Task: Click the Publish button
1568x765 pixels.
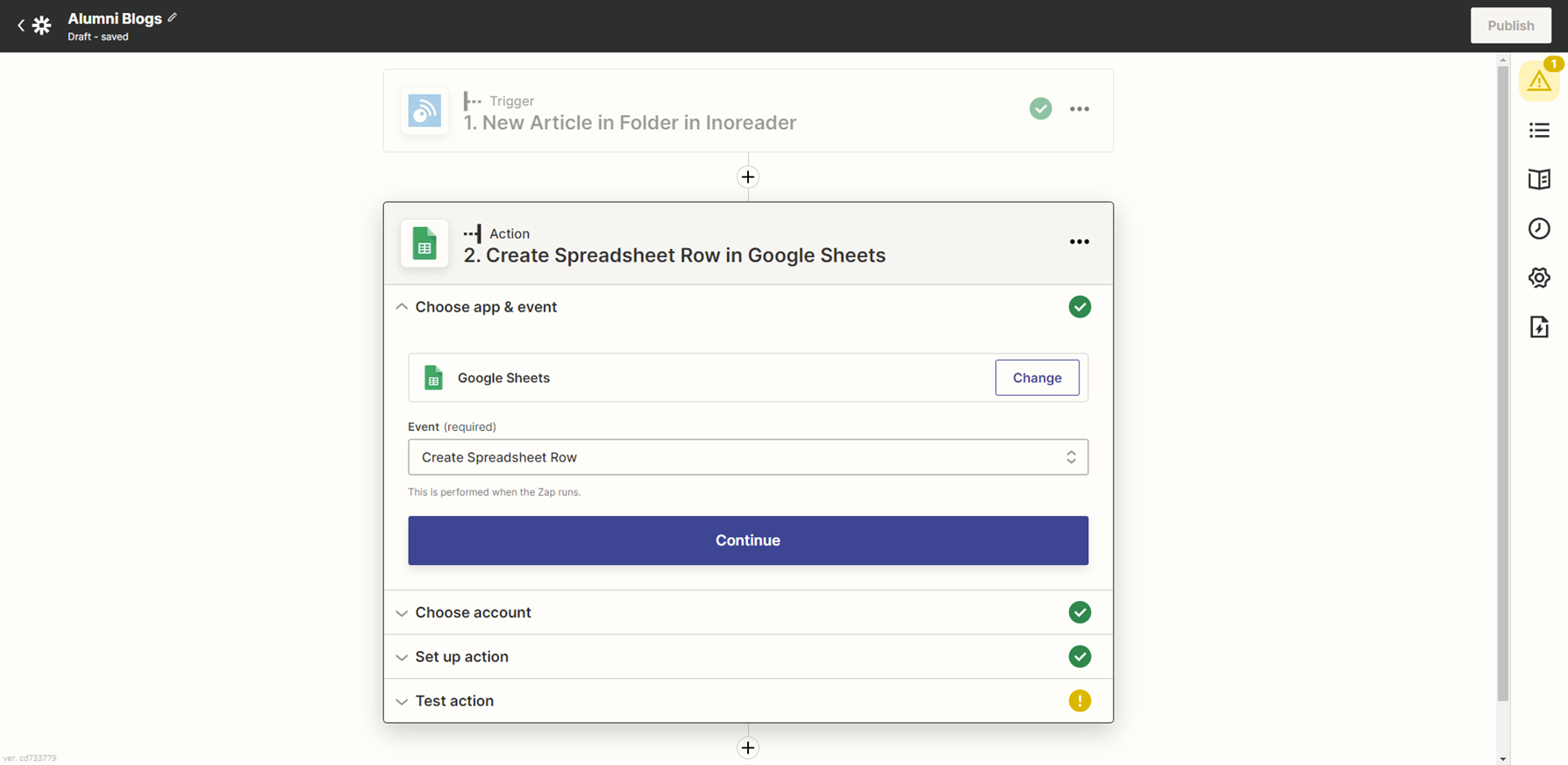Action: point(1510,25)
